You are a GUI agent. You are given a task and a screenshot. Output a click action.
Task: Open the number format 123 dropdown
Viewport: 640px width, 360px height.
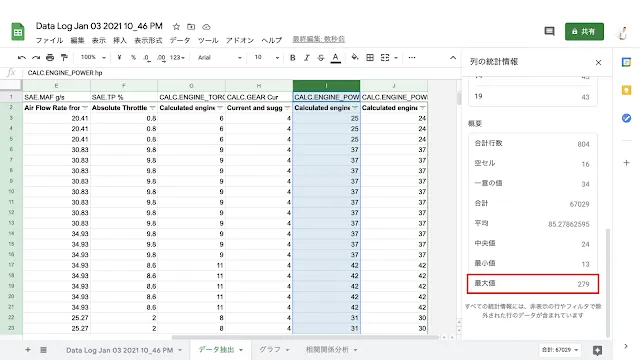(x=177, y=58)
